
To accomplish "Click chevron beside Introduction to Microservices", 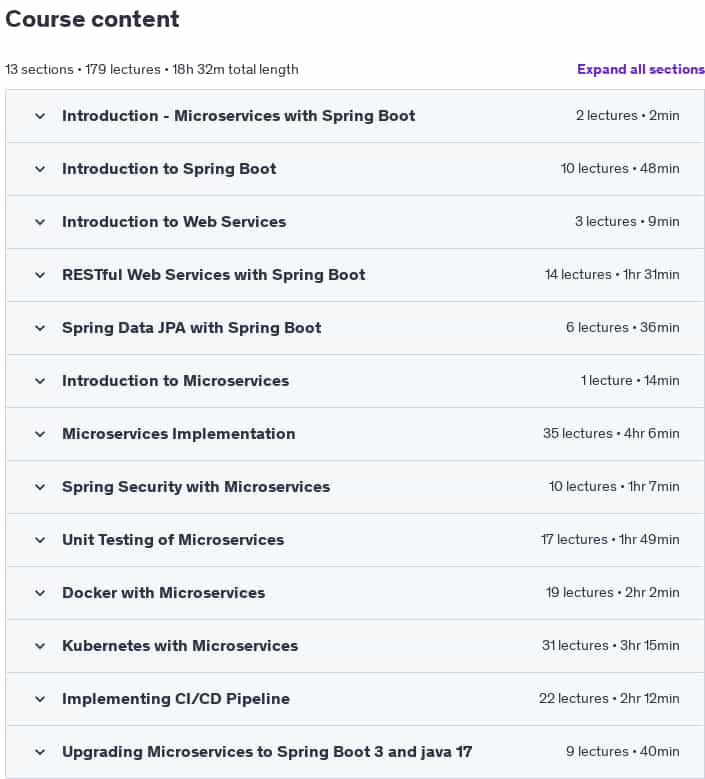I will [x=40, y=381].
